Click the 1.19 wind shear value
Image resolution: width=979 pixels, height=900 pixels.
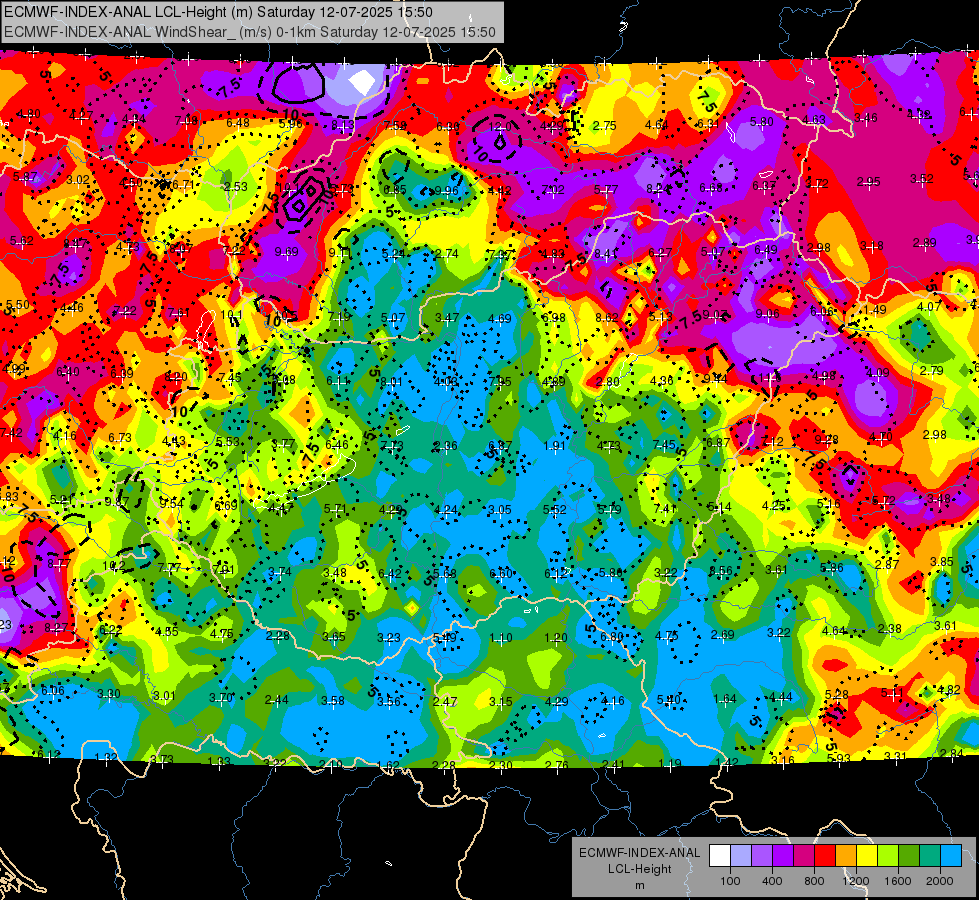(x=671, y=763)
